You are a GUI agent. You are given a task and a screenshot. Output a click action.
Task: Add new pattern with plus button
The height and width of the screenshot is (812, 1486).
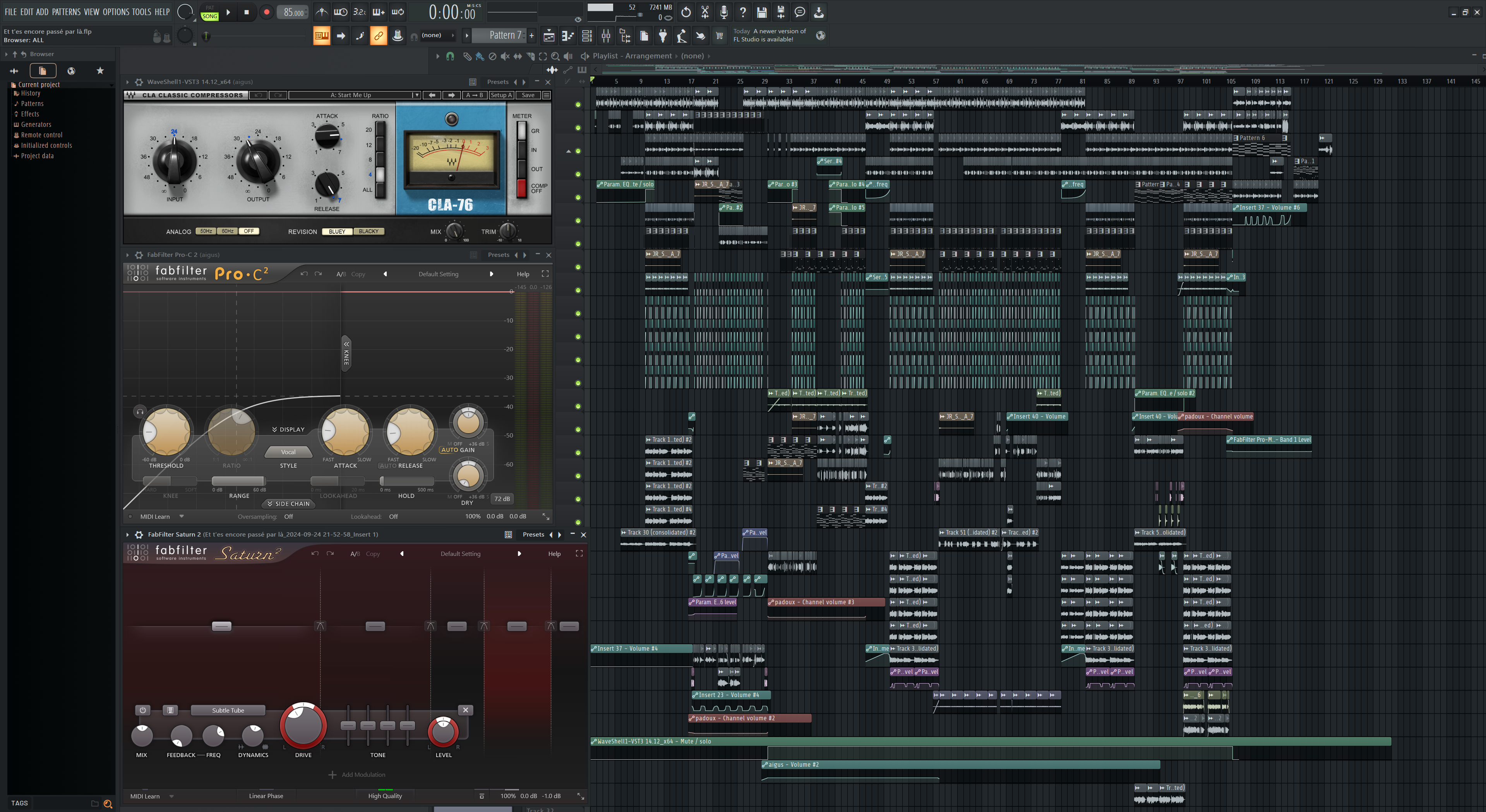[x=532, y=36]
